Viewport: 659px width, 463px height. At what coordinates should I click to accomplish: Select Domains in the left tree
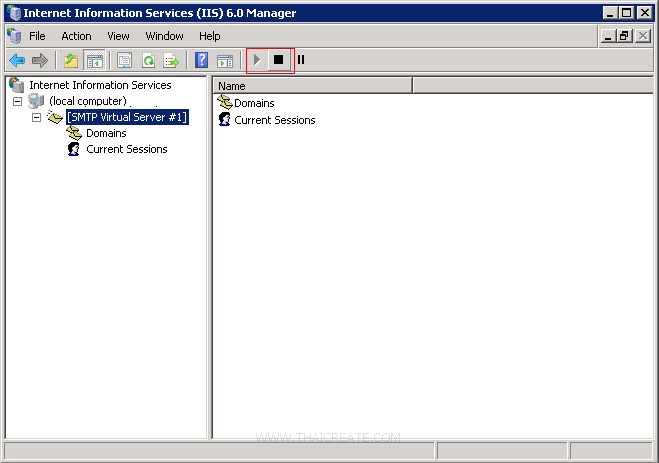(x=106, y=133)
